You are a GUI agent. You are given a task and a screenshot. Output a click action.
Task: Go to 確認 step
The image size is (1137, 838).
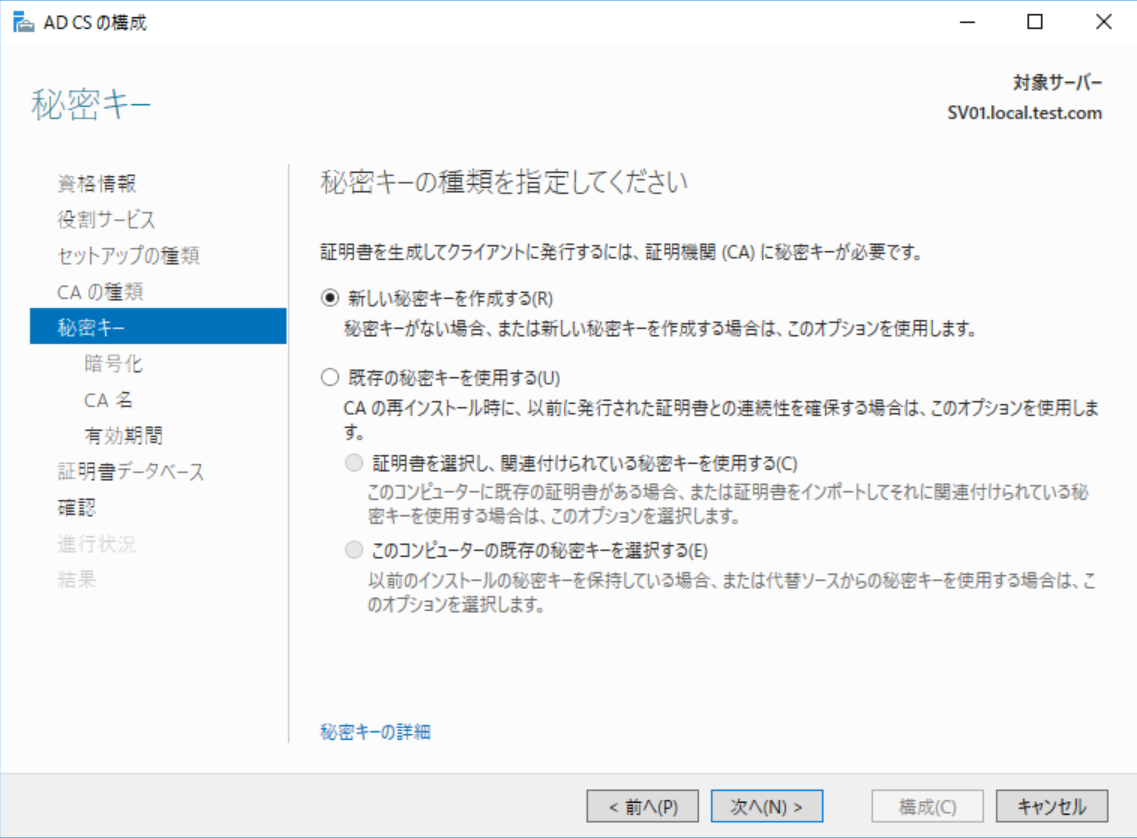click(x=76, y=507)
